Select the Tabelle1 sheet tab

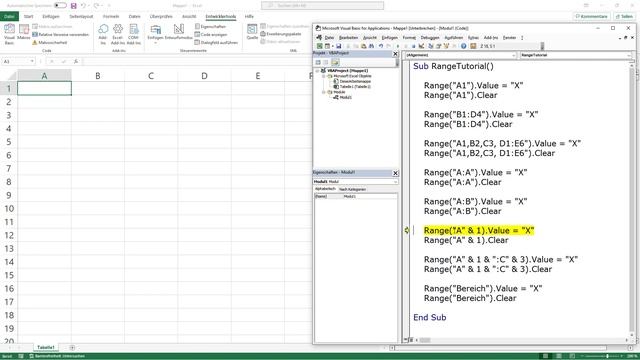pos(46,347)
